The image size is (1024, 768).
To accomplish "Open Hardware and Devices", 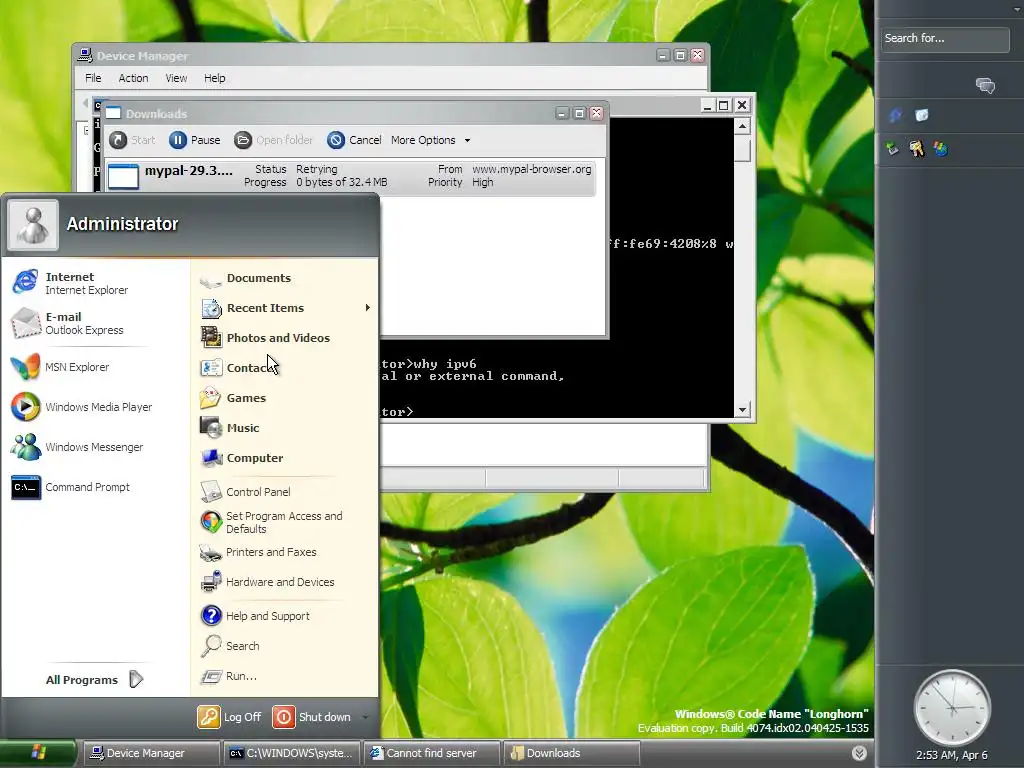I will tap(267, 582).
